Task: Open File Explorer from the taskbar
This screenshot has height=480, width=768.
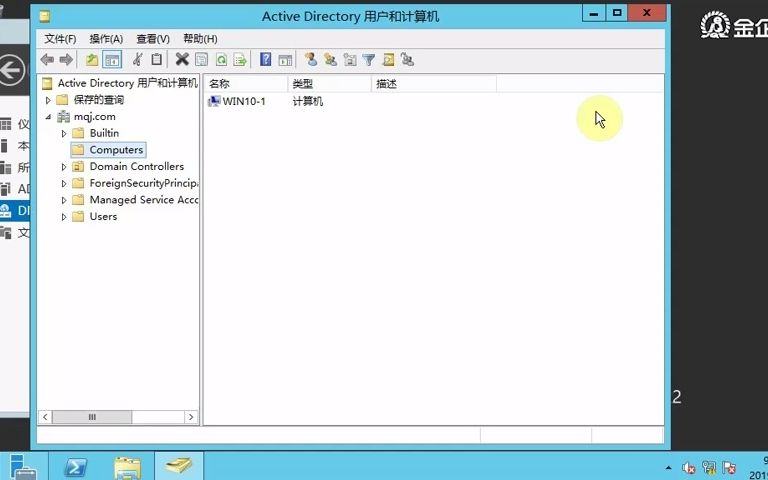Action: tap(127, 467)
